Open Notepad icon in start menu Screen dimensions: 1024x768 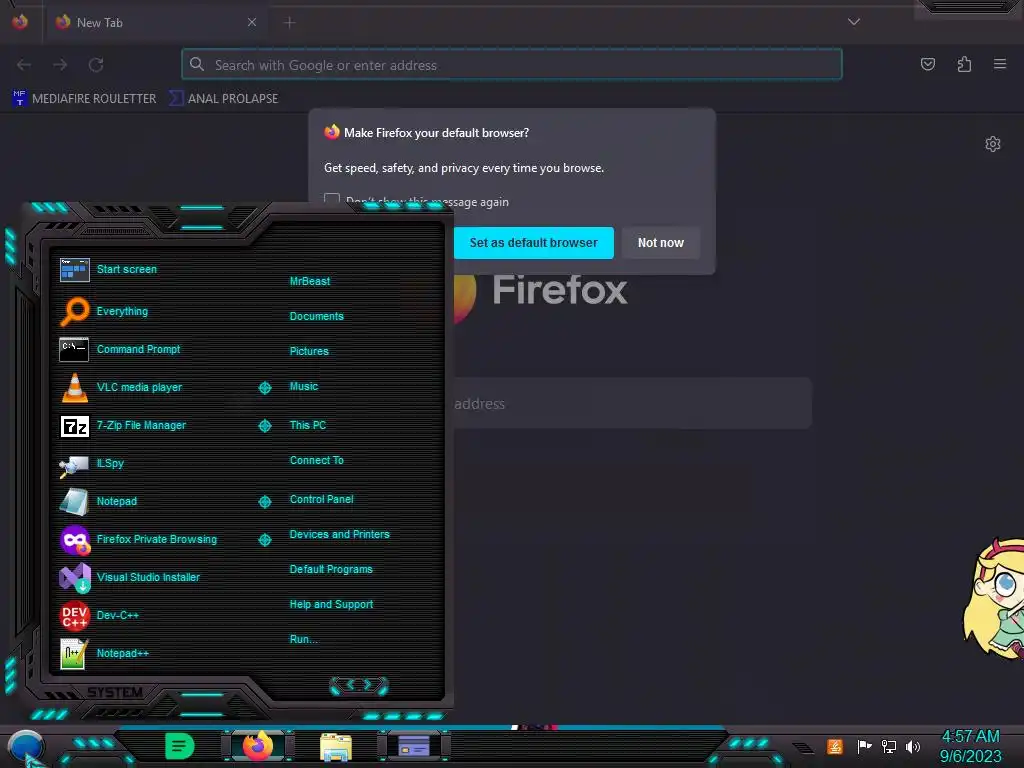[74, 502]
